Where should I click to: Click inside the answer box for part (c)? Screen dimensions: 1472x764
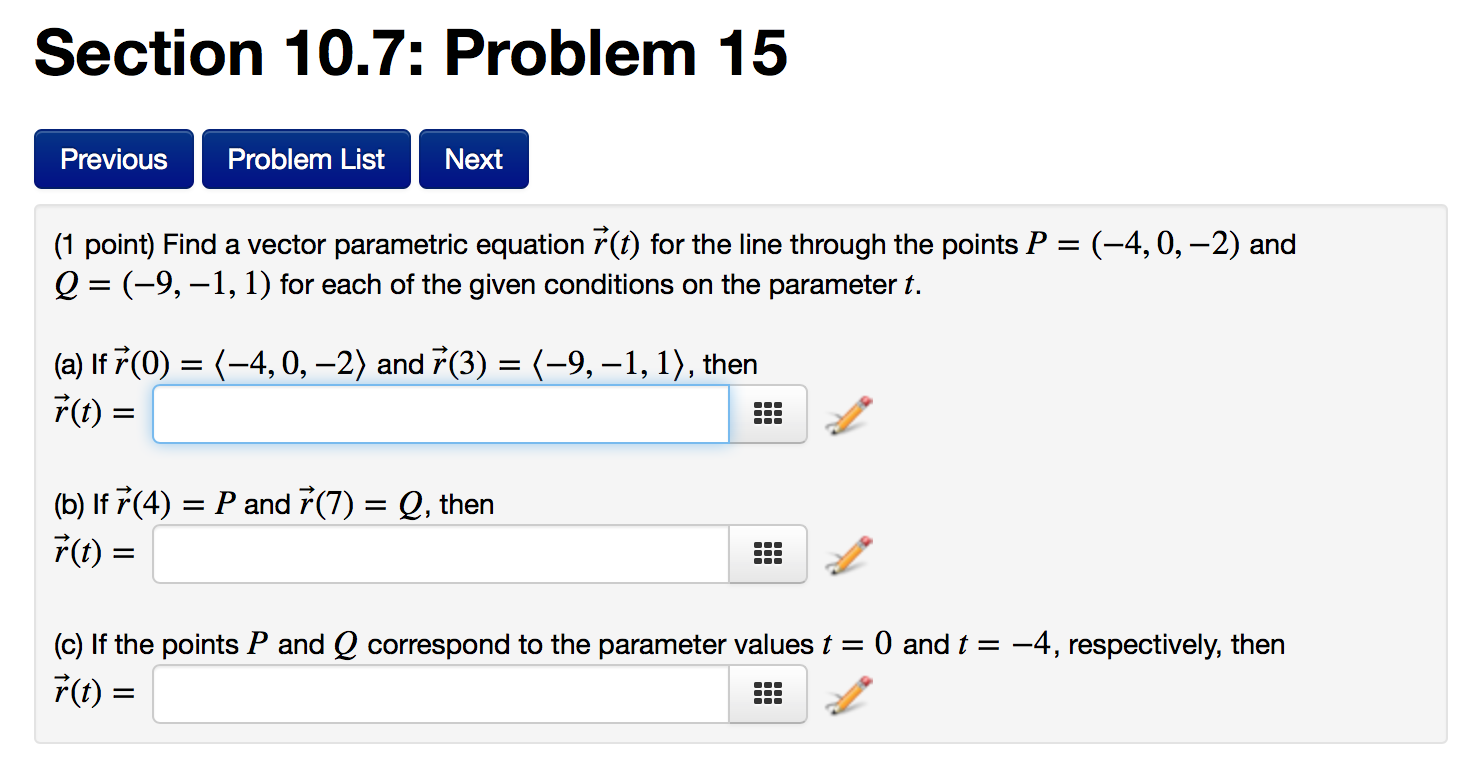pyautogui.click(x=440, y=693)
